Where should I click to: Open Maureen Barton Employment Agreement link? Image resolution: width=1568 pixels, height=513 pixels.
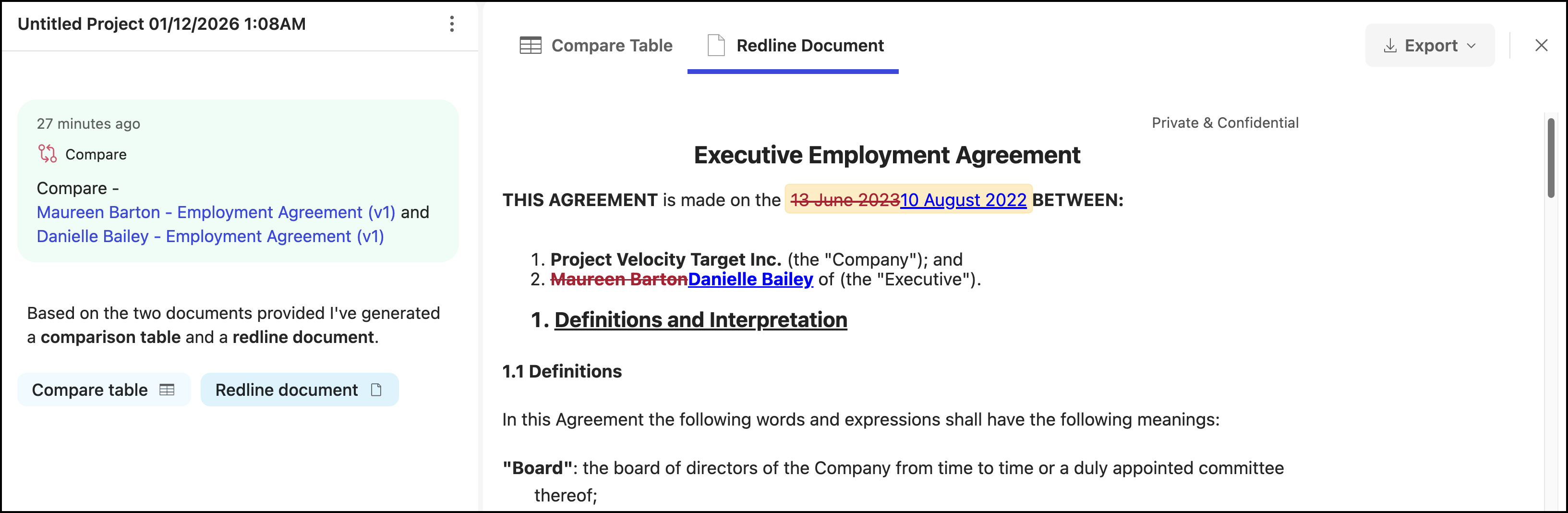(216, 212)
